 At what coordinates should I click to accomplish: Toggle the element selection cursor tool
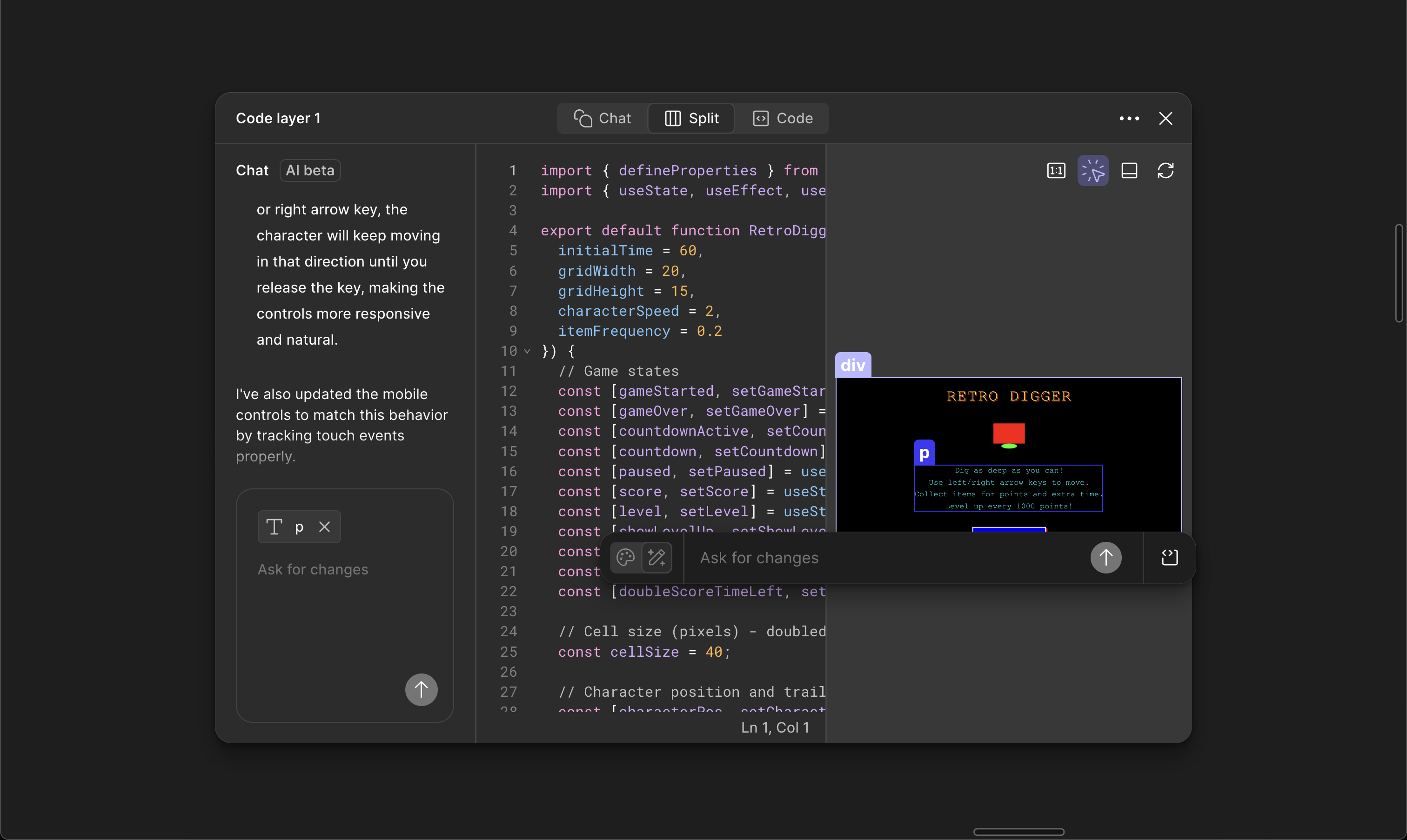pos(1093,170)
